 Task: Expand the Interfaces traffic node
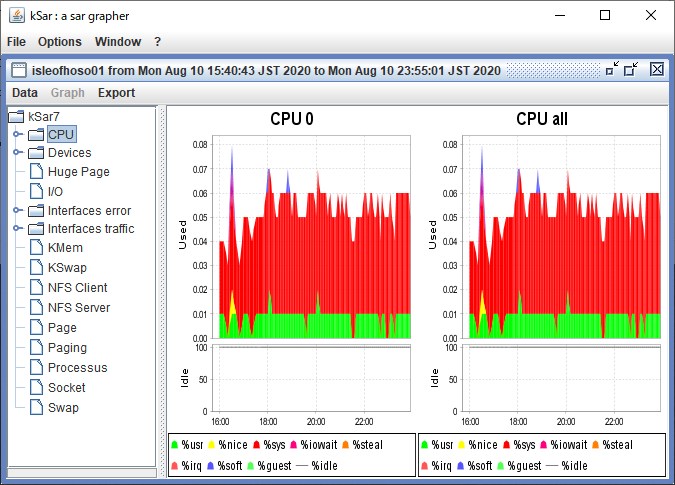[17, 228]
